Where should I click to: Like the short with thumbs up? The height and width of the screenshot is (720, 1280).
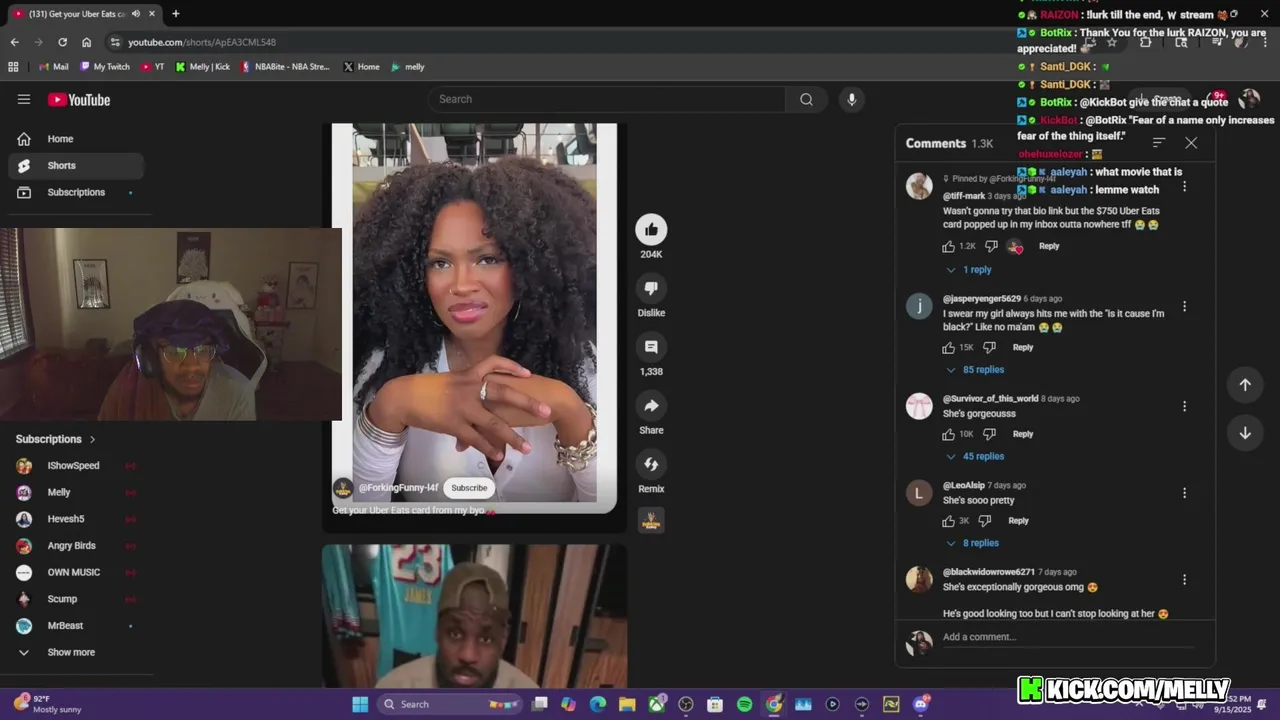[x=651, y=229]
